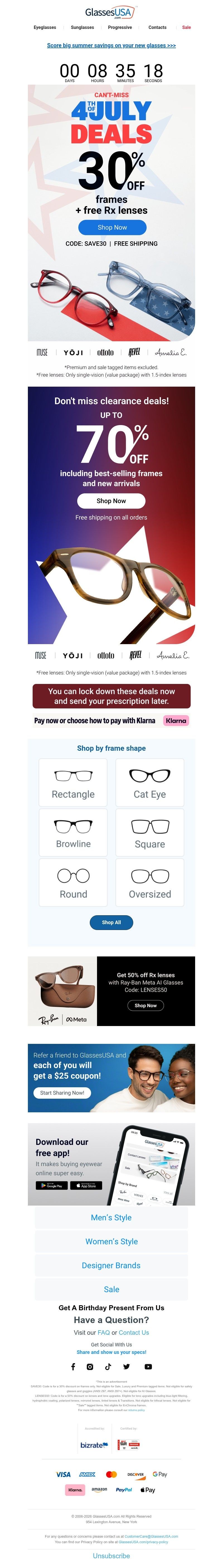
Task: Open the Sale menu item
Action: click(186, 27)
